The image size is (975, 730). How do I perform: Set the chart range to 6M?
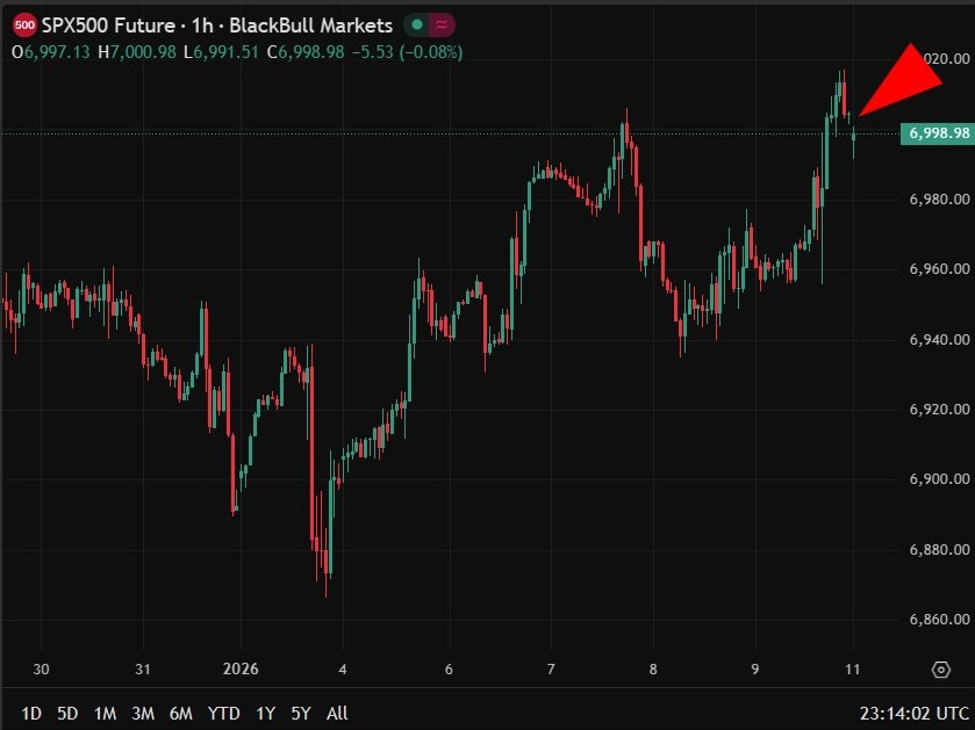click(x=181, y=713)
